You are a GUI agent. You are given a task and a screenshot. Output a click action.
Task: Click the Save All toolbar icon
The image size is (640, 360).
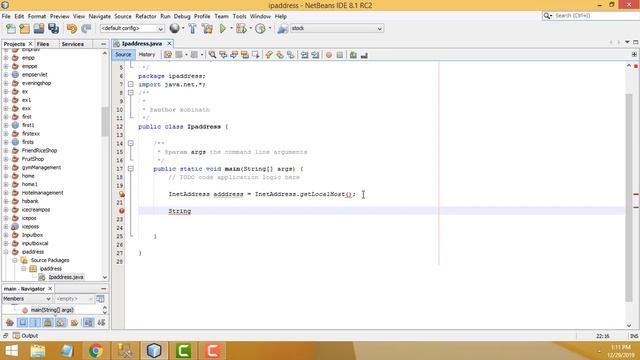click(x=53, y=29)
